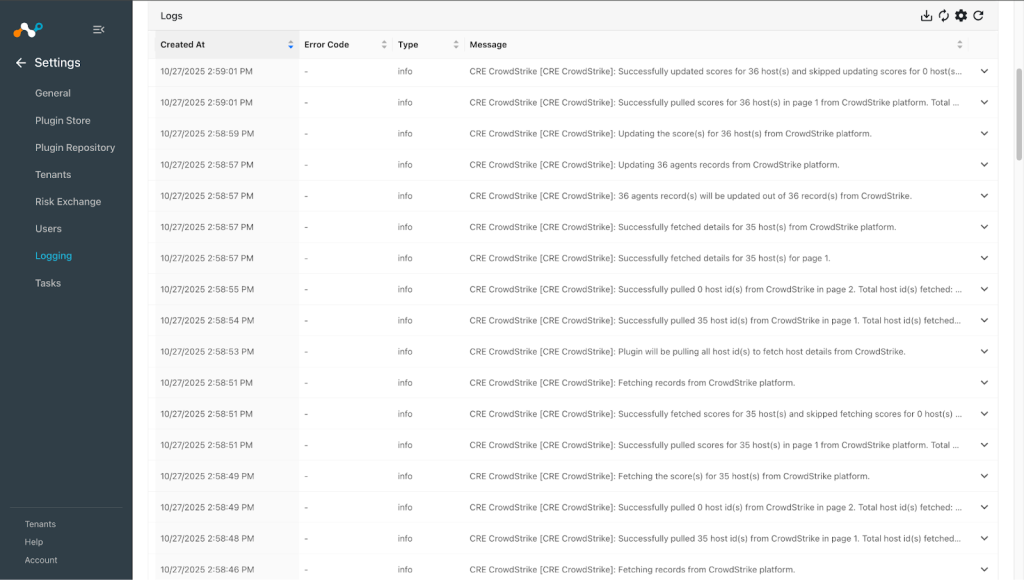Click "Fetching records" message at 2:58:51 PM

[x=632, y=383]
